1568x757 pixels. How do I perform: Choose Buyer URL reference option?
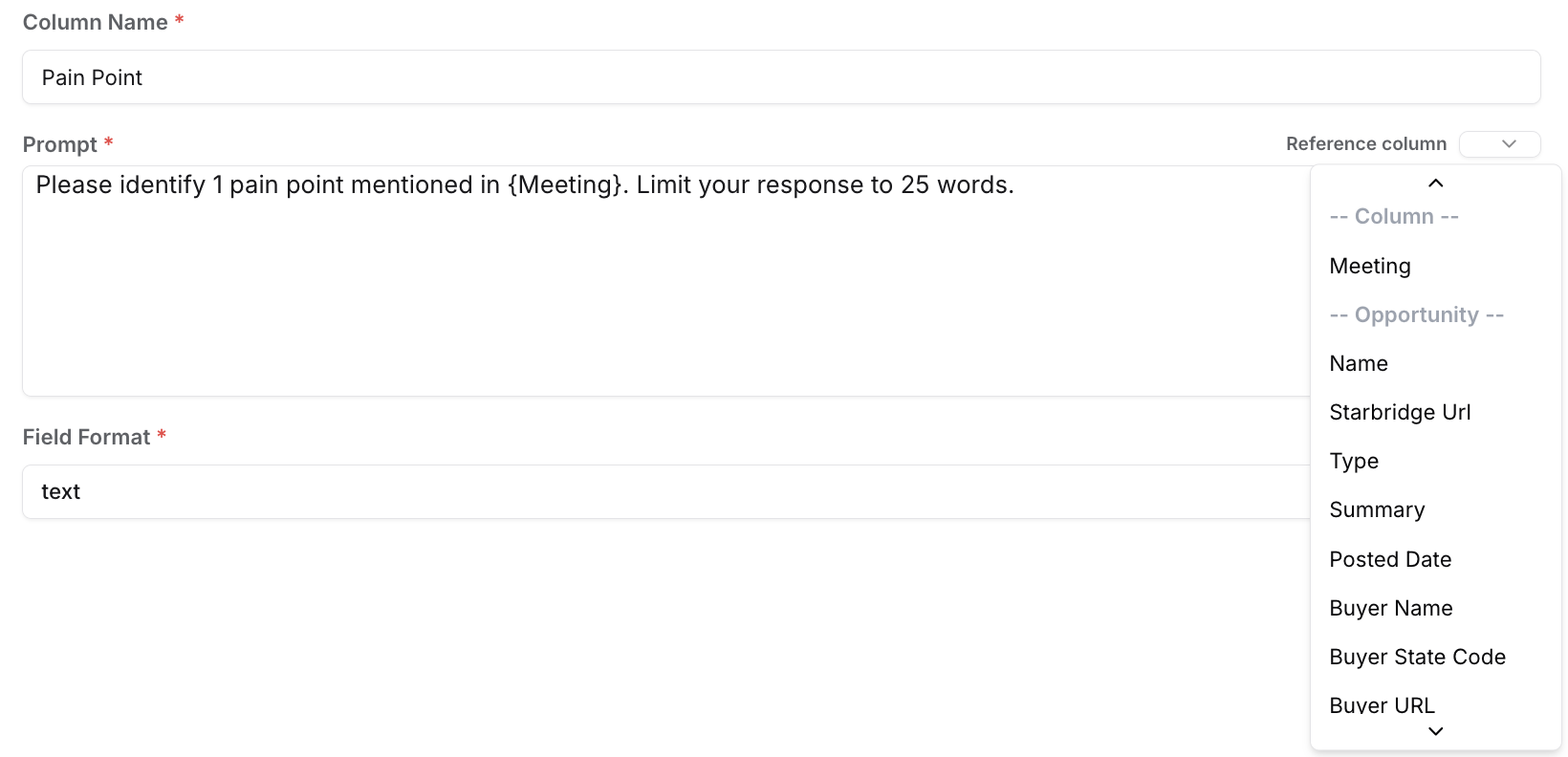click(x=1382, y=705)
